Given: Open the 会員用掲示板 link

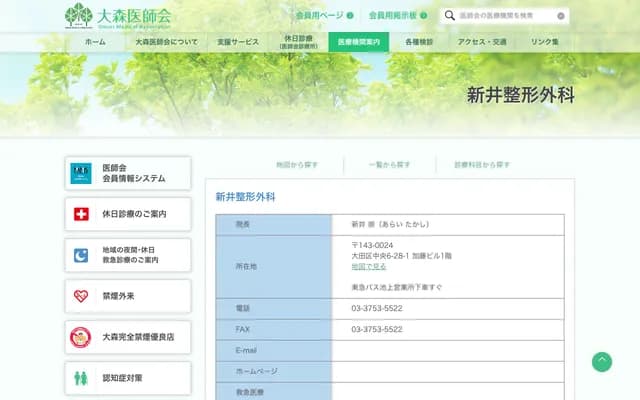Looking at the screenshot, I should click(x=392, y=16).
